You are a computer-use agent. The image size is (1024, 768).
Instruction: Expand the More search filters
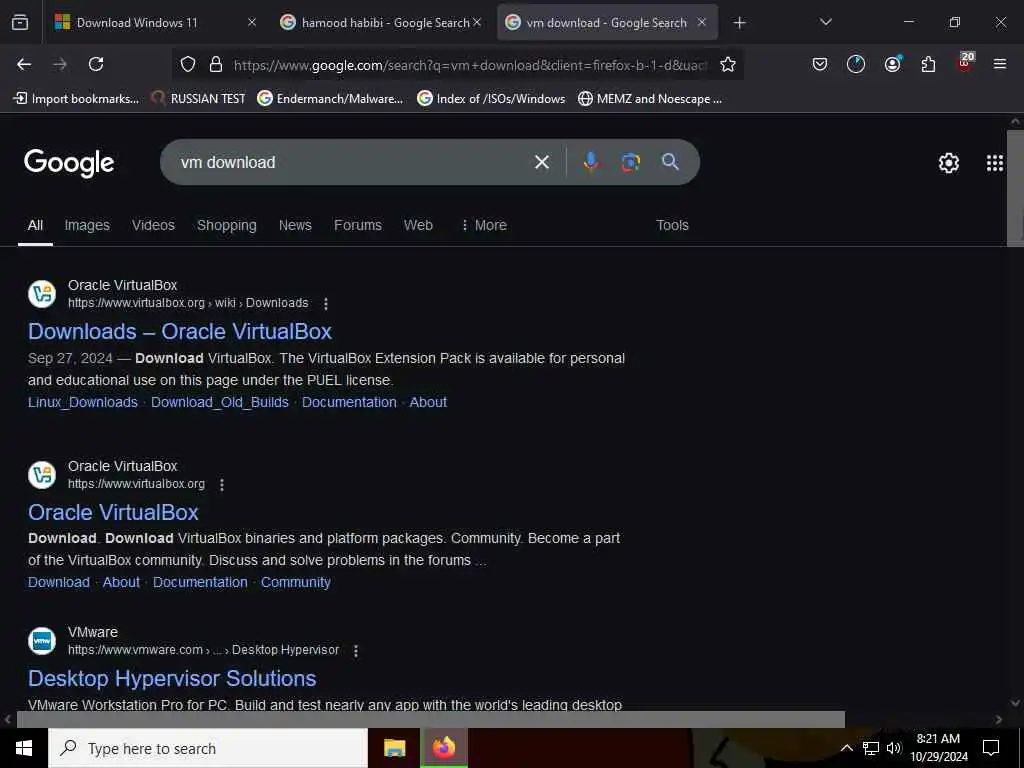tap(484, 225)
